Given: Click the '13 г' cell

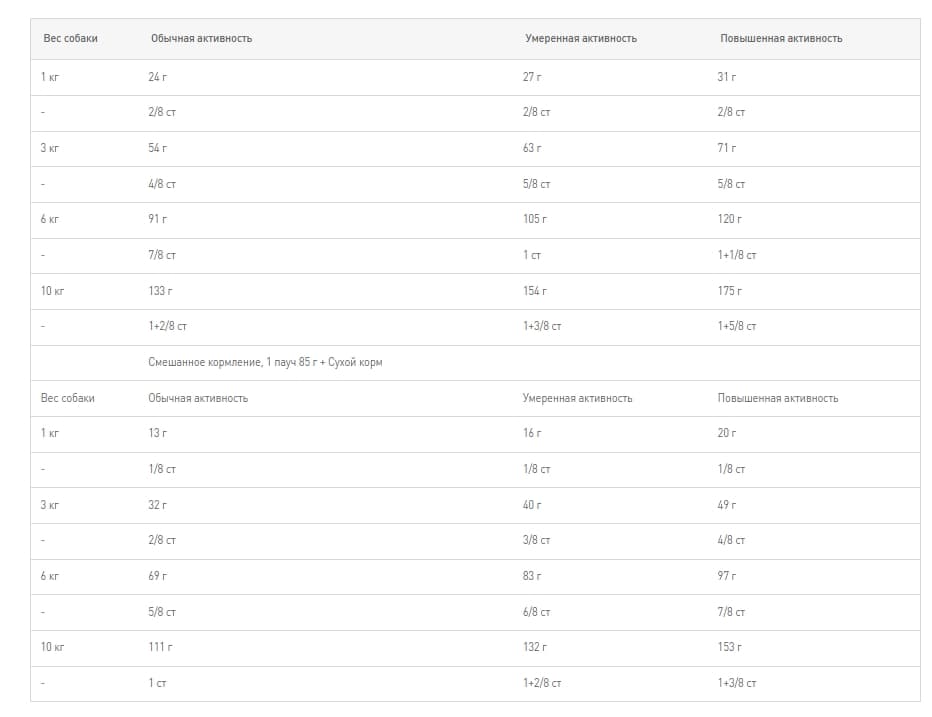Looking at the screenshot, I should point(157,433).
